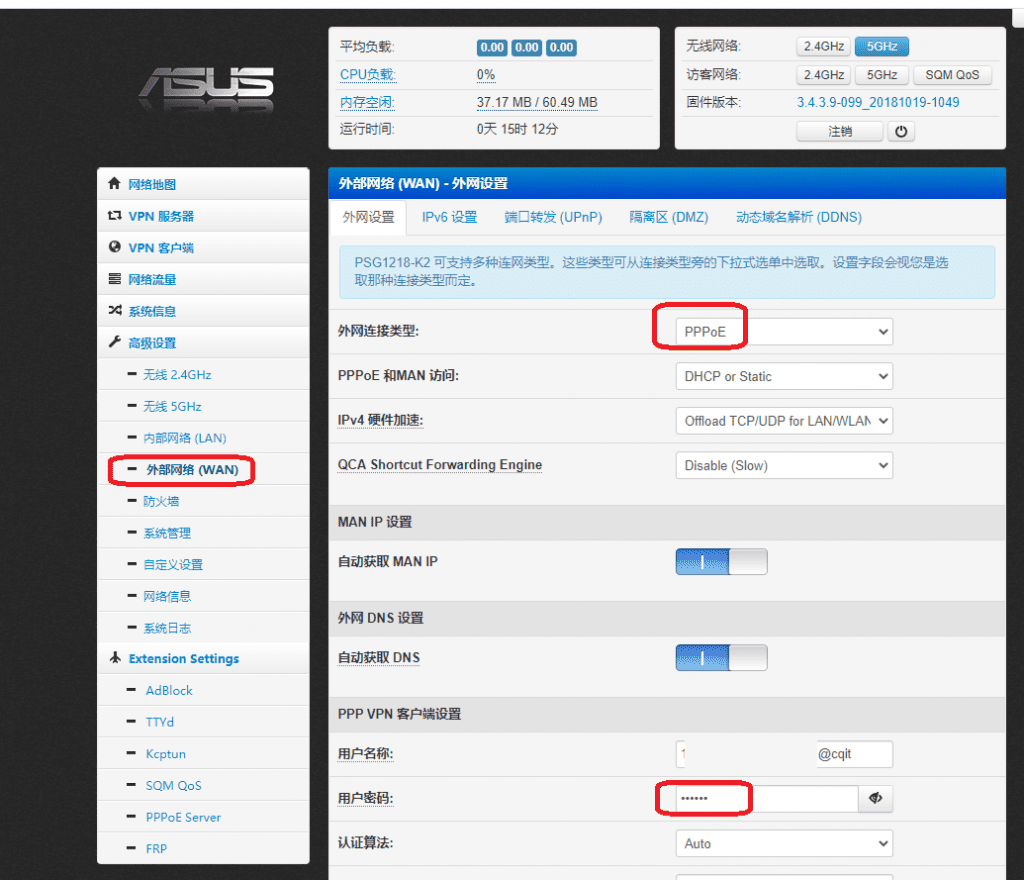Image resolution: width=1024 pixels, height=880 pixels.
Task: Select the 2.4GHz wireless network button
Action: point(824,46)
